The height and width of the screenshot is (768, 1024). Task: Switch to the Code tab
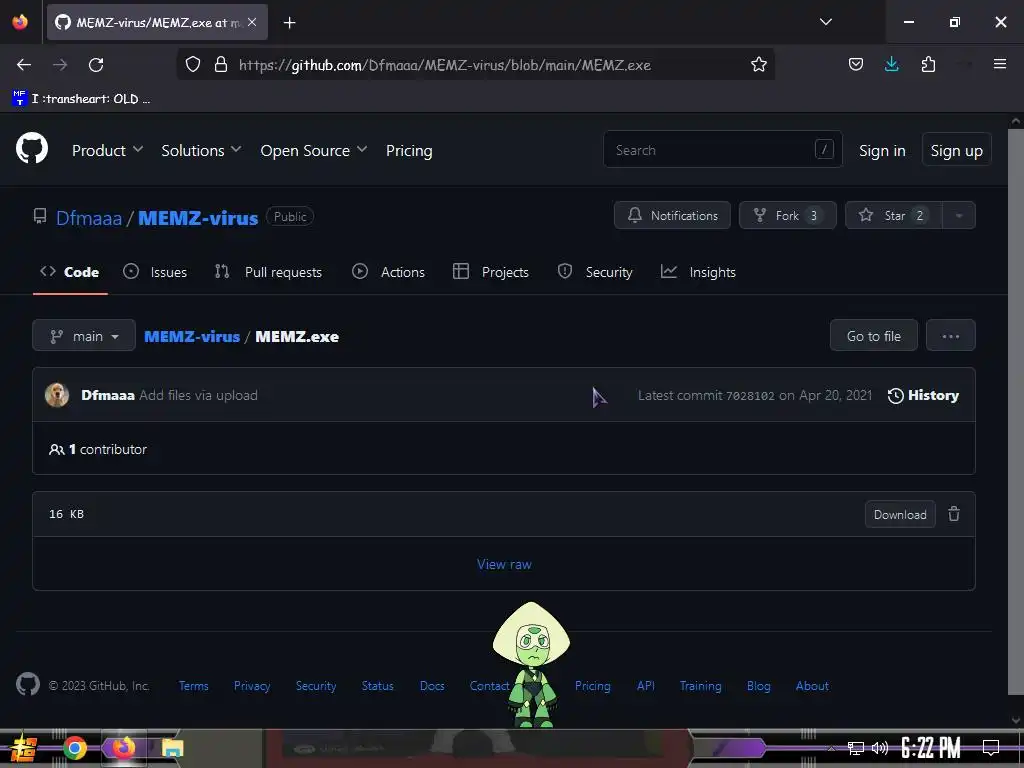tap(70, 272)
